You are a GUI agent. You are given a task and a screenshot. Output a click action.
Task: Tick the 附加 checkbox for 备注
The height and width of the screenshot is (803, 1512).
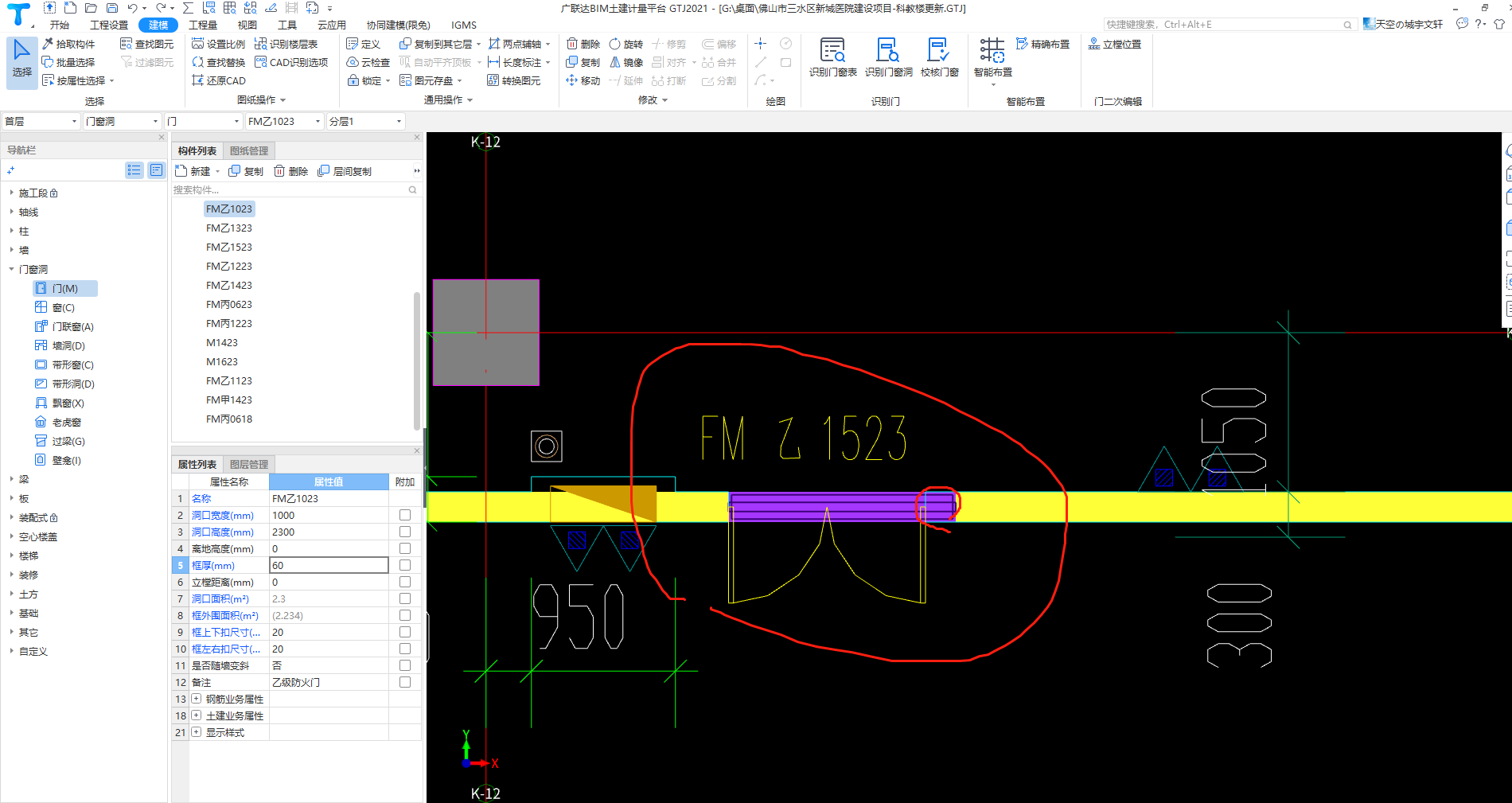[405, 682]
